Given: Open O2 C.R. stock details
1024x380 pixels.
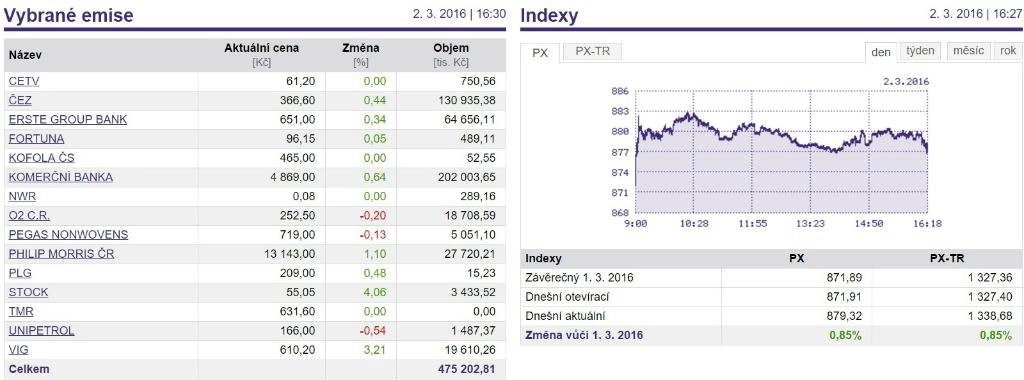Looking at the screenshot, I should [29, 215].
